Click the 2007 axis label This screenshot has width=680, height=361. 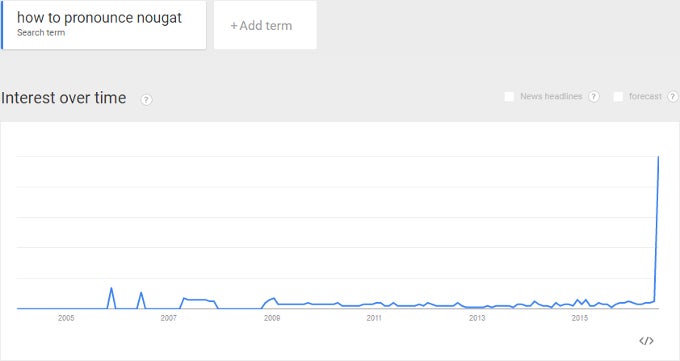[x=169, y=318]
